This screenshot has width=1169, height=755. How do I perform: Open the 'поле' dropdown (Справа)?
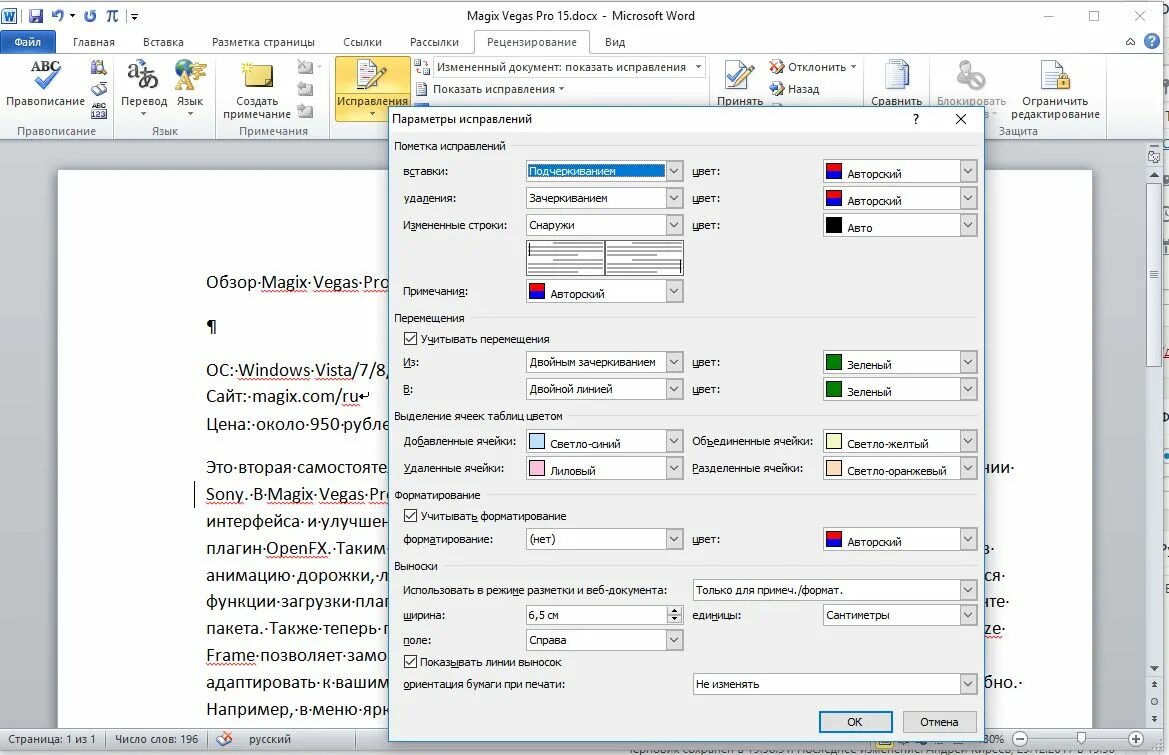[x=604, y=640]
